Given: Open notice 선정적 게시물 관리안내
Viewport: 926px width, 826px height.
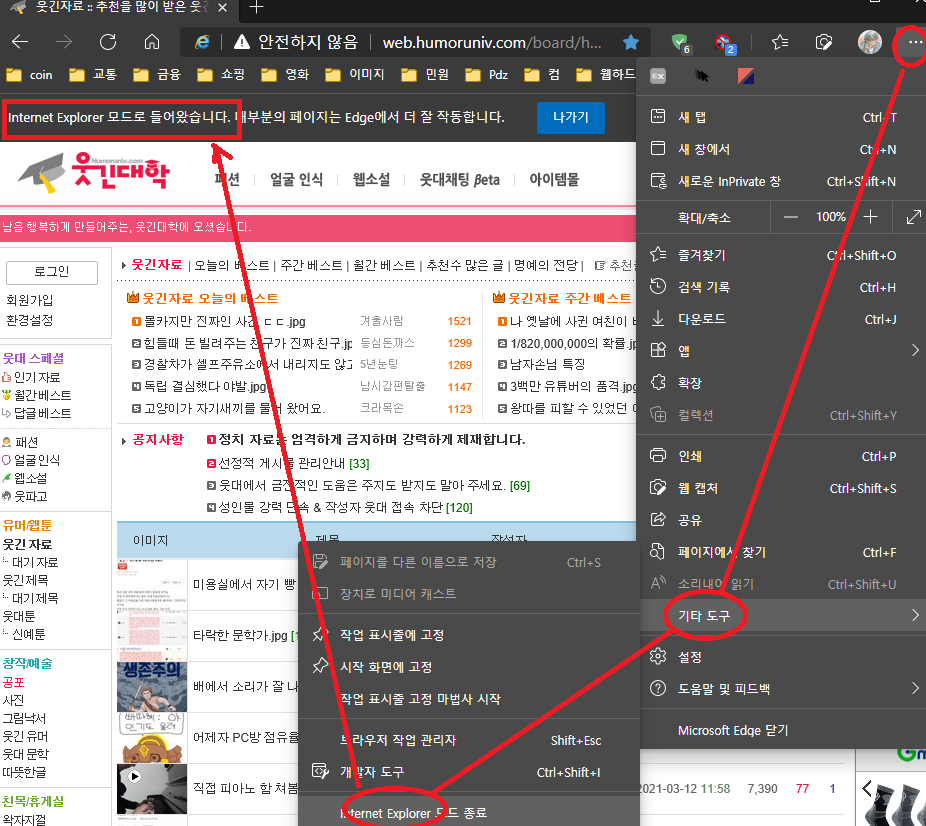Looking at the screenshot, I should tap(282, 463).
